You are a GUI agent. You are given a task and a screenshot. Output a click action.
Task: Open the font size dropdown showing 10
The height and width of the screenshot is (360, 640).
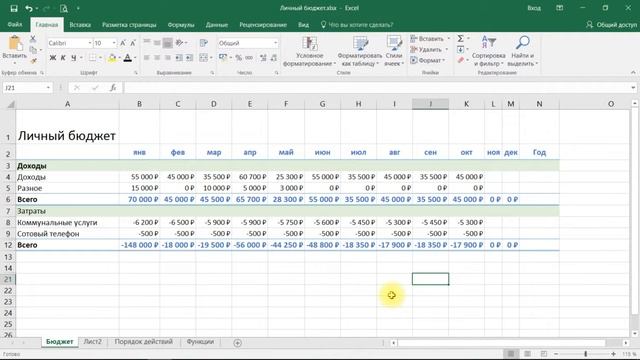(x=114, y=43)
